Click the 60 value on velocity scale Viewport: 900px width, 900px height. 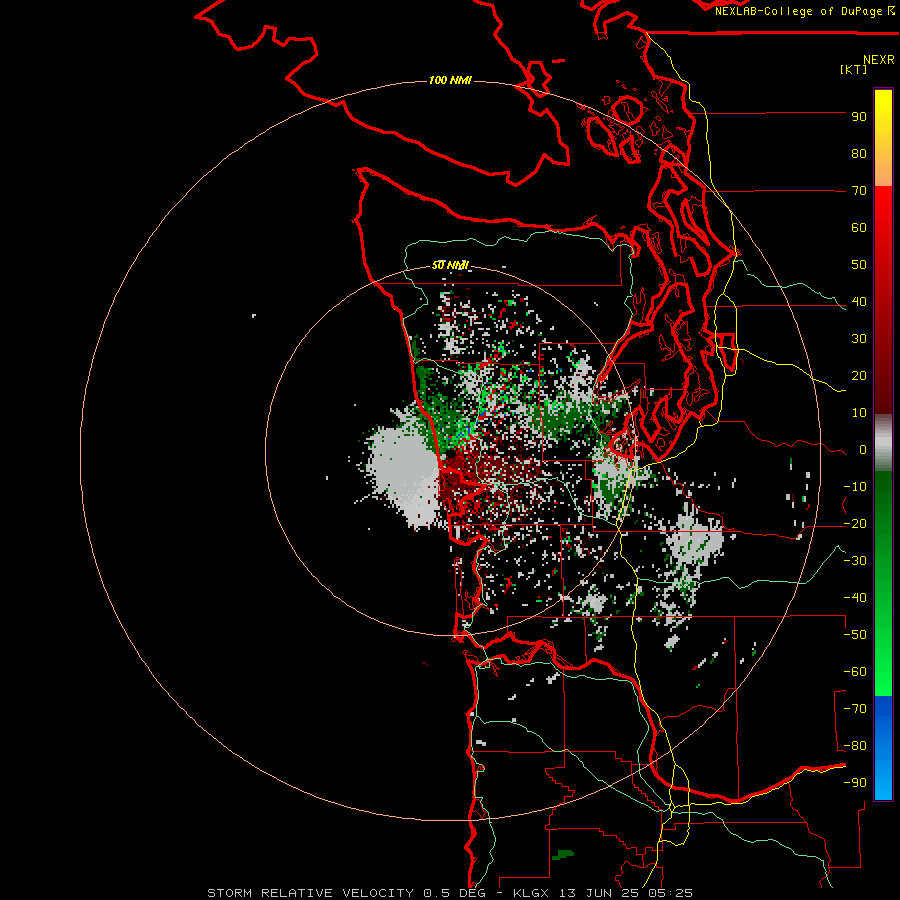859,228
